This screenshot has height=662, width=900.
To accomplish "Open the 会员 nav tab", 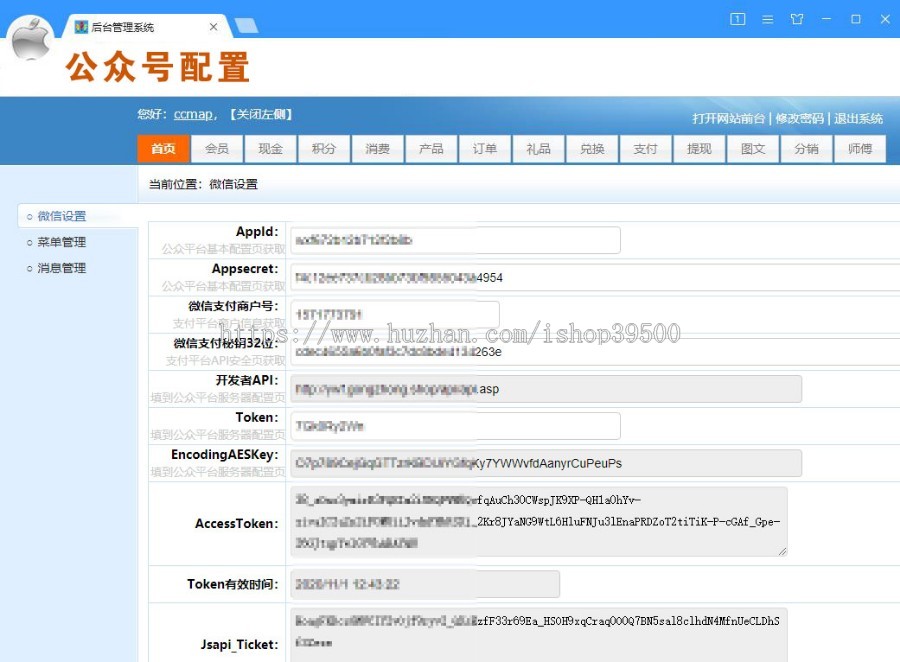I will coord(217,149).
